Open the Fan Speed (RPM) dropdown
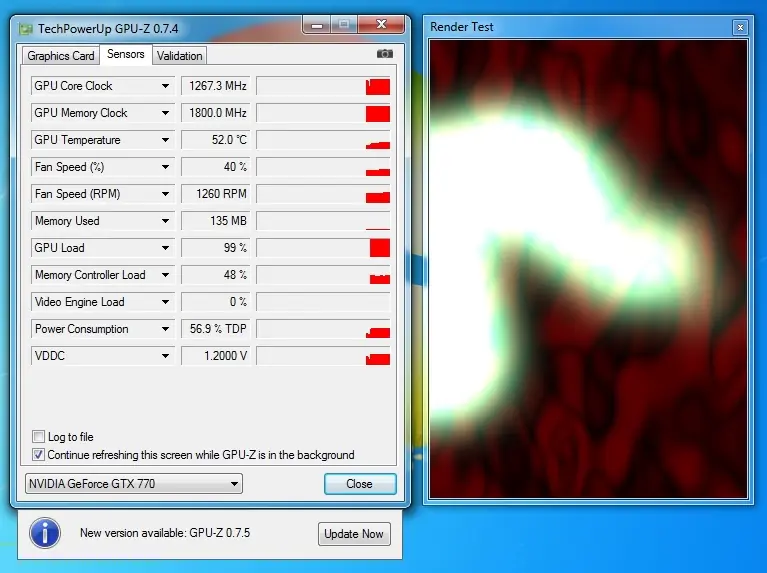 tap(165, 194)
